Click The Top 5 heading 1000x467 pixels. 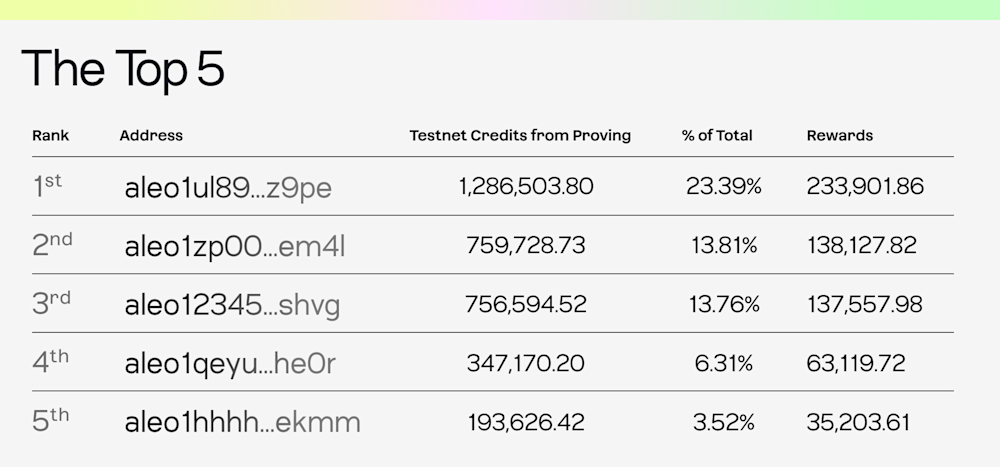pyautogui.click(x=123, y=69)
